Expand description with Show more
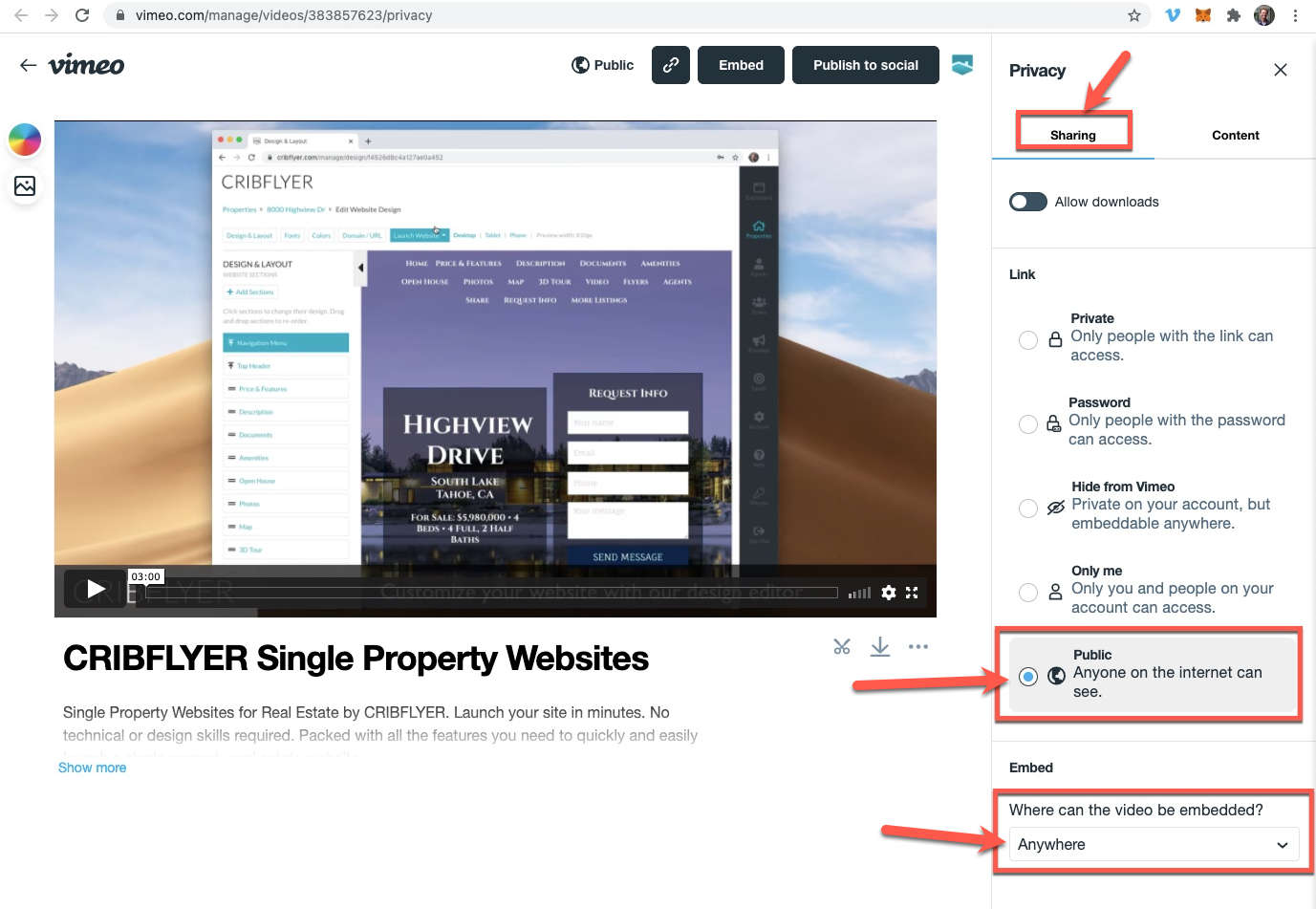1316x909 pixels. [x=92, y=768]
